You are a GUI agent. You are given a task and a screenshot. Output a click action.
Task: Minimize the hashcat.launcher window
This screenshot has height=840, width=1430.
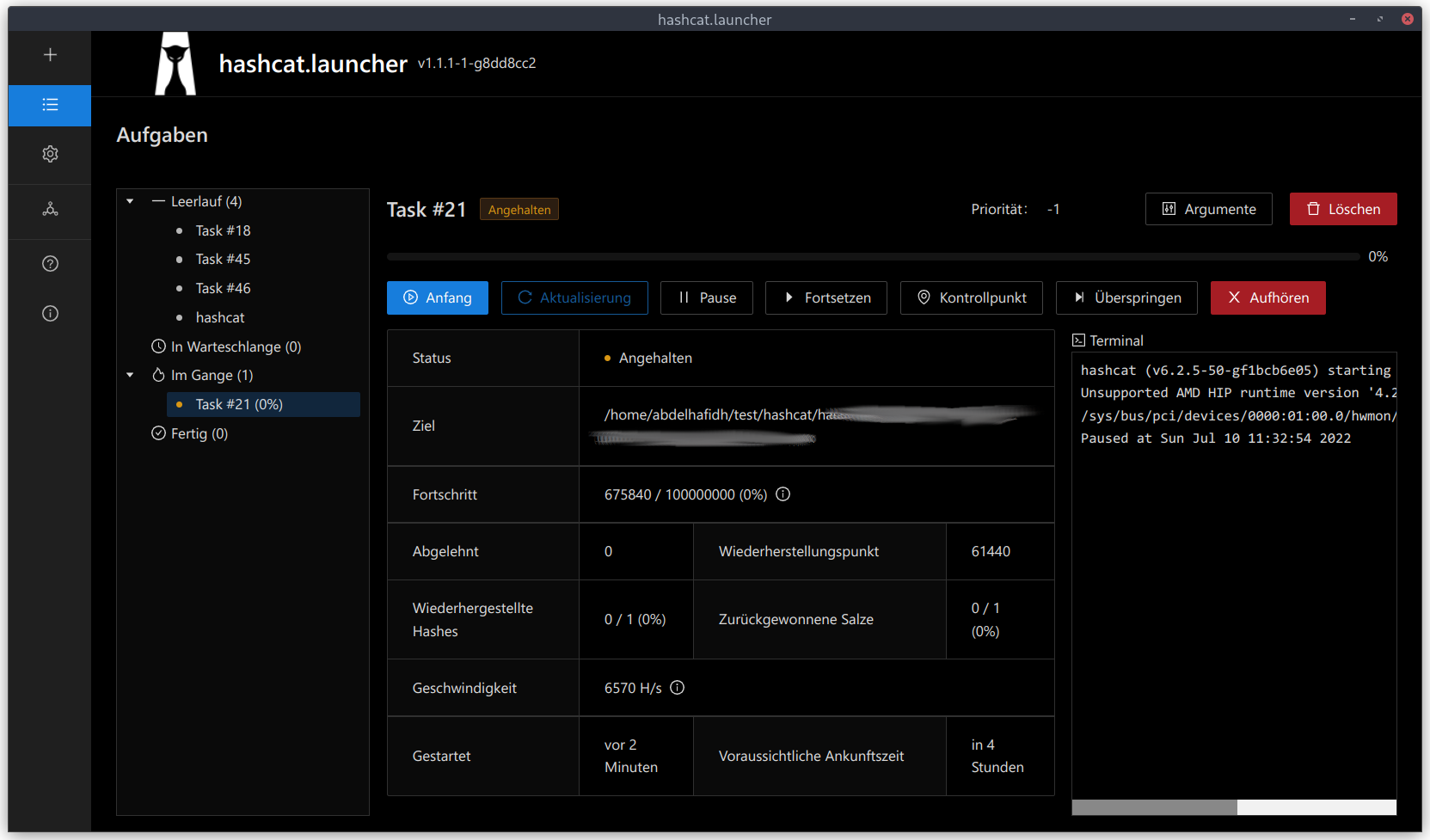[1353, 18]
